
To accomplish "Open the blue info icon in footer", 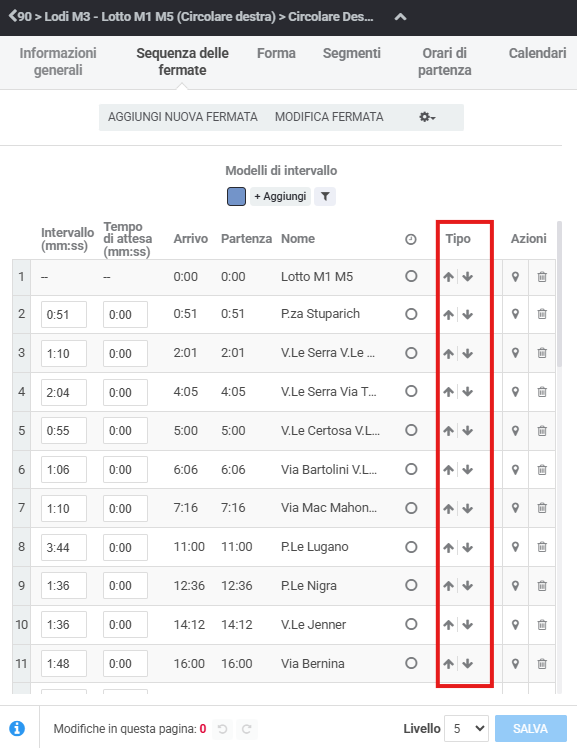I will (17, 728).
